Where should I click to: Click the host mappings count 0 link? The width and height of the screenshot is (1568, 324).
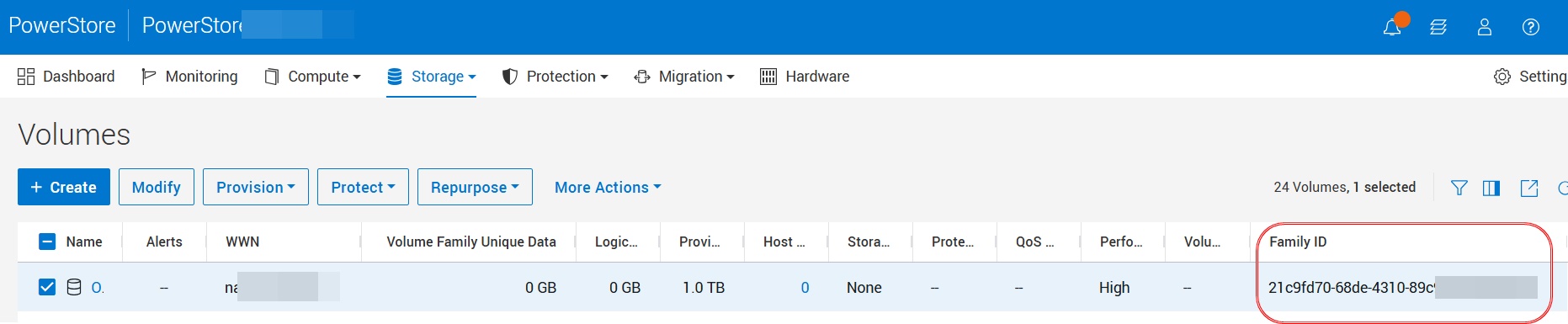point(805,288)
